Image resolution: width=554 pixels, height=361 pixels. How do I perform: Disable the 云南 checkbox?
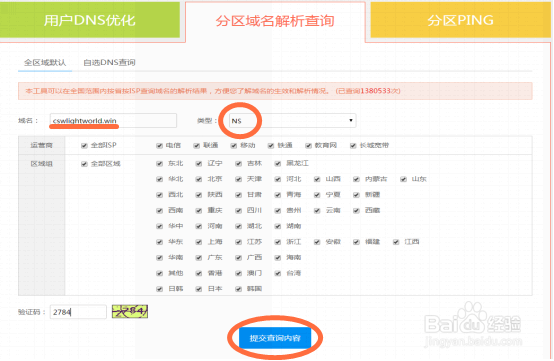click(317, 211)
